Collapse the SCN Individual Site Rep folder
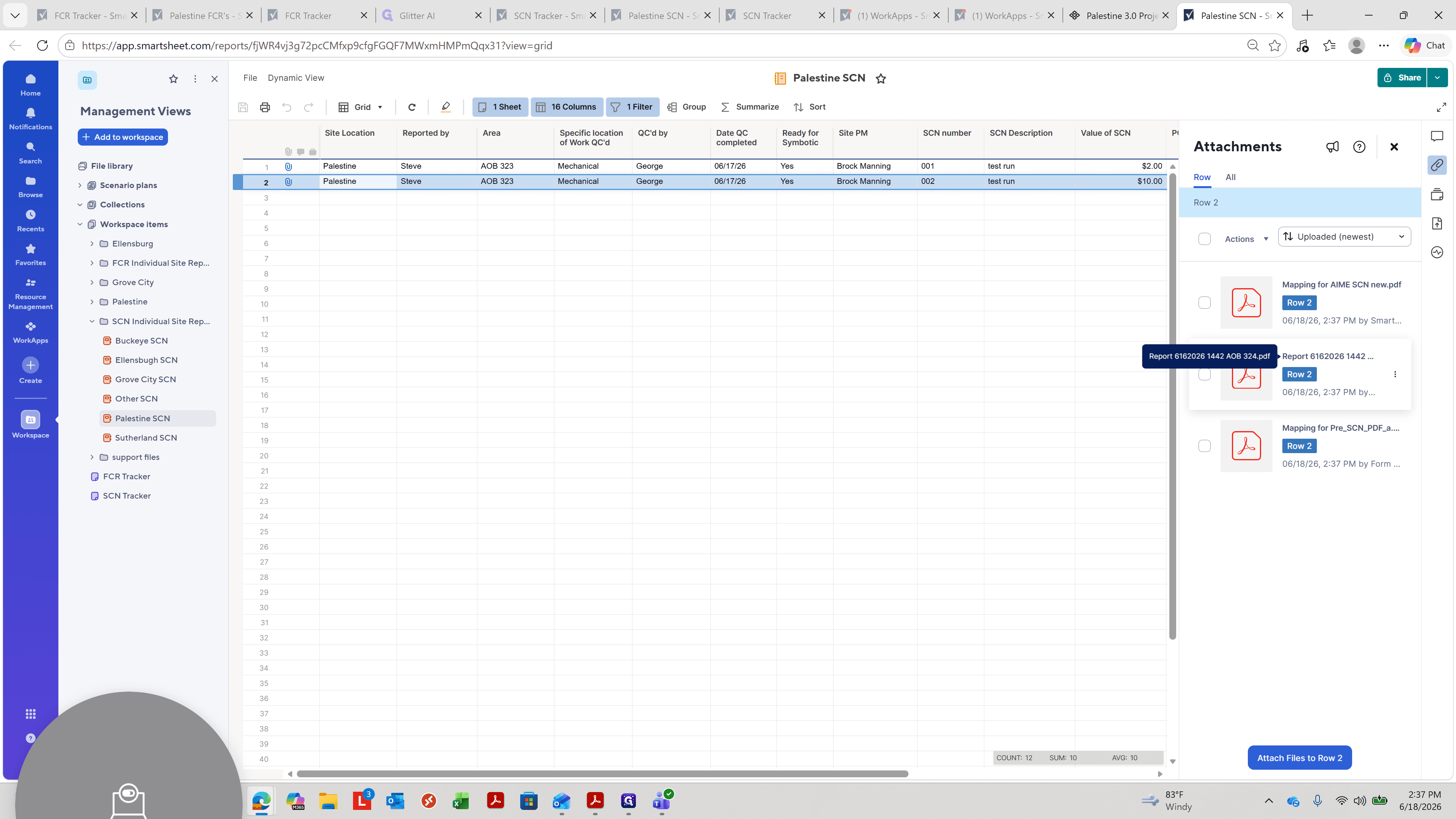Image resolution: width=1456 pixels, height=819 pixels. (91, 322)
